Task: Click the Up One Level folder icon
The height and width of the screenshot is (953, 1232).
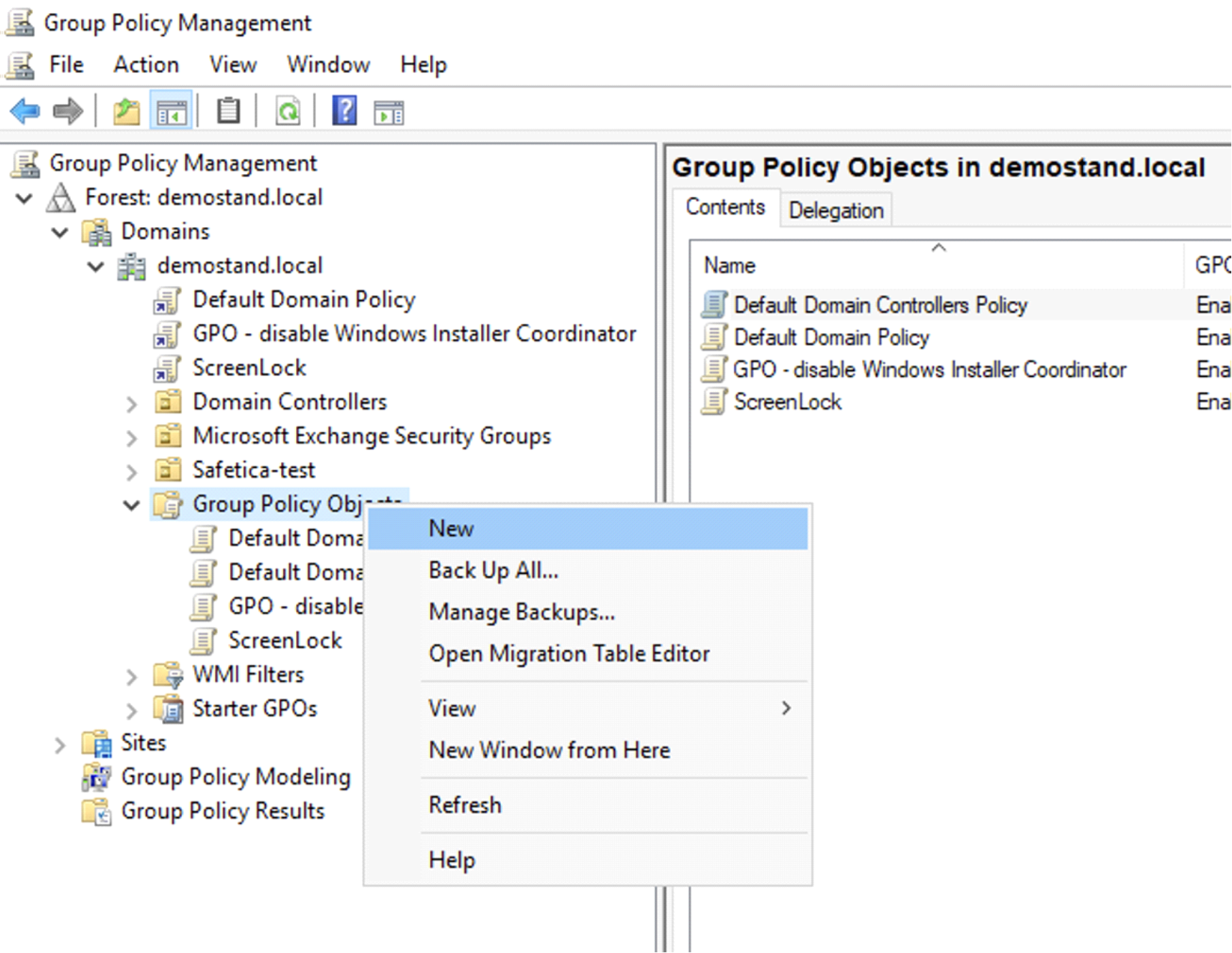Action: (x=126, y=112)
